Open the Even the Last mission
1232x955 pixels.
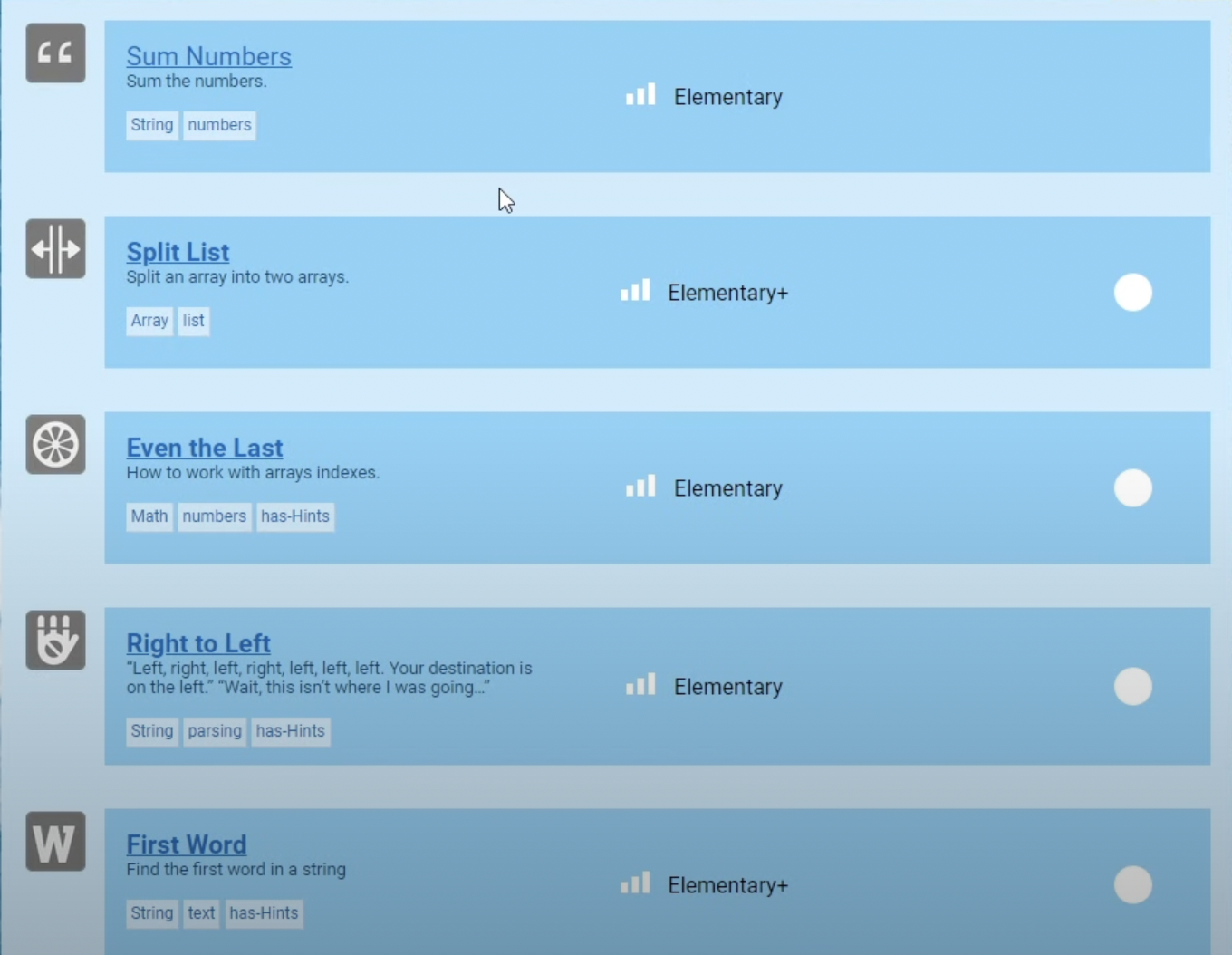pyautogui.click(x=205, y=448)
